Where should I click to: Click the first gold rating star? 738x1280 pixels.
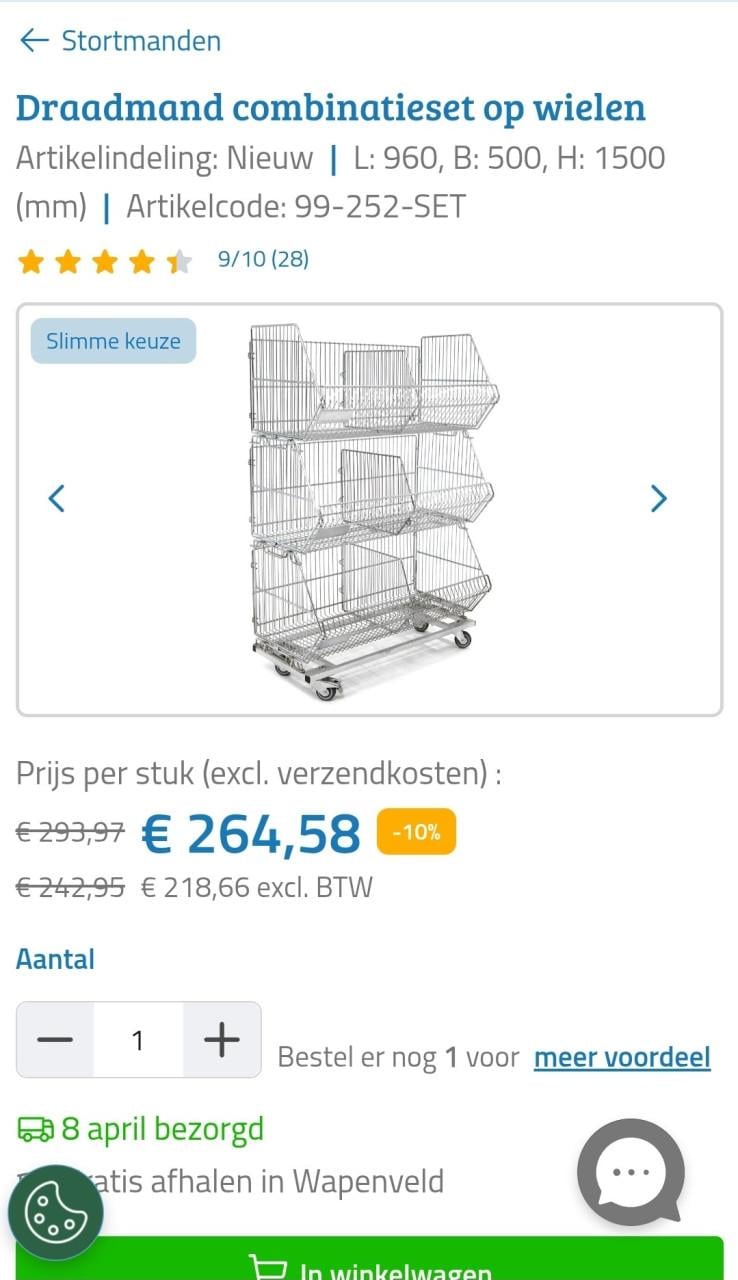click(31, 260)
